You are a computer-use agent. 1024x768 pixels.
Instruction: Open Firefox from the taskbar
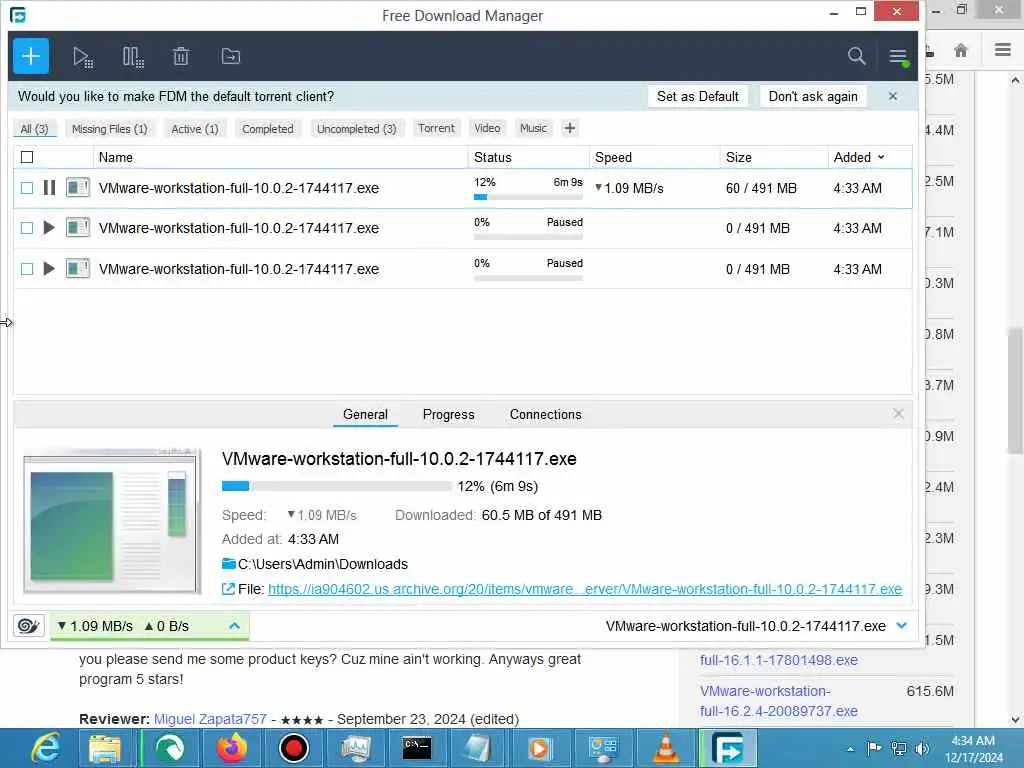231,748
